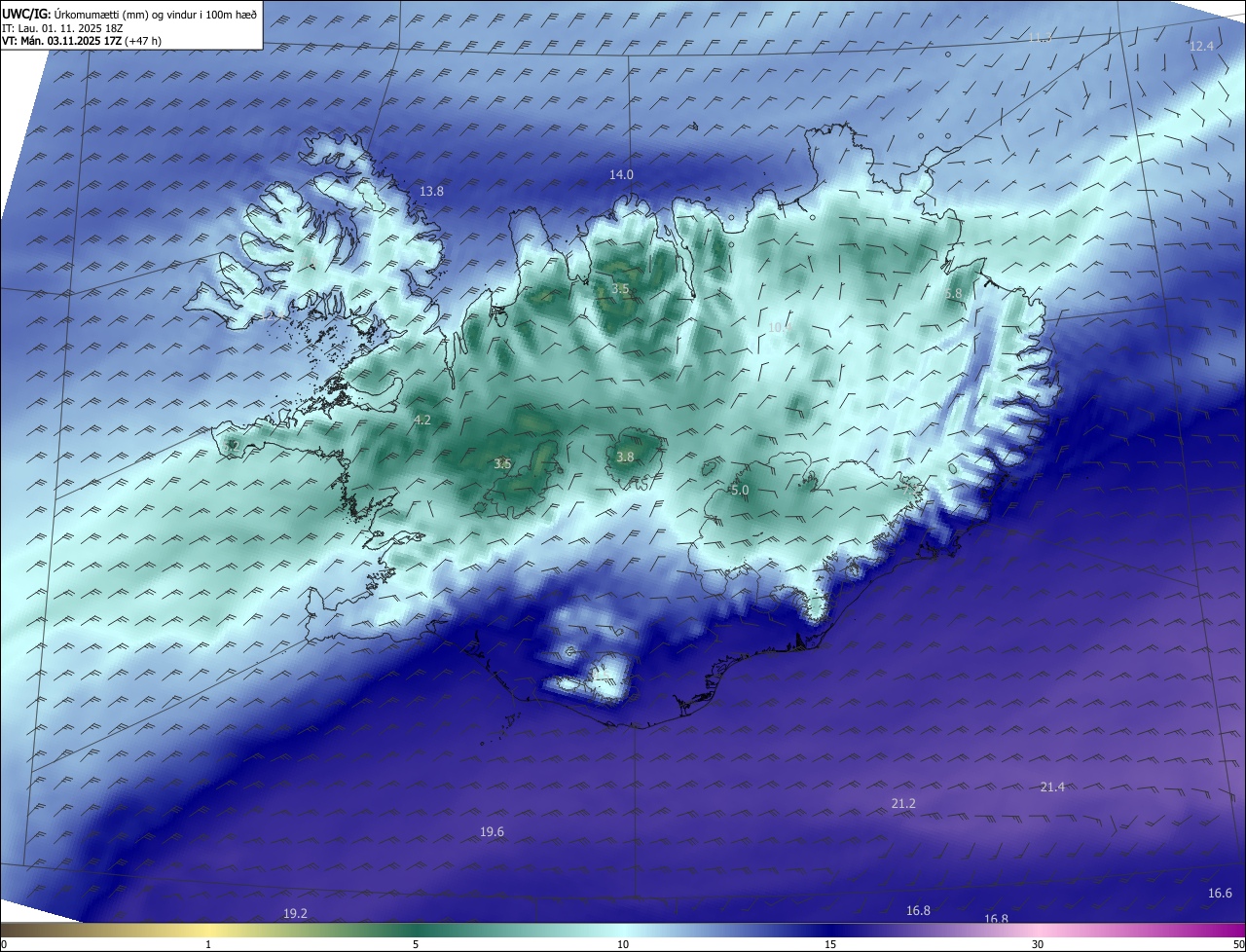The width and height of the screenshot is (1246, 952).
Task: Click the 4.2 value on the map
Action: click(421, 421)
